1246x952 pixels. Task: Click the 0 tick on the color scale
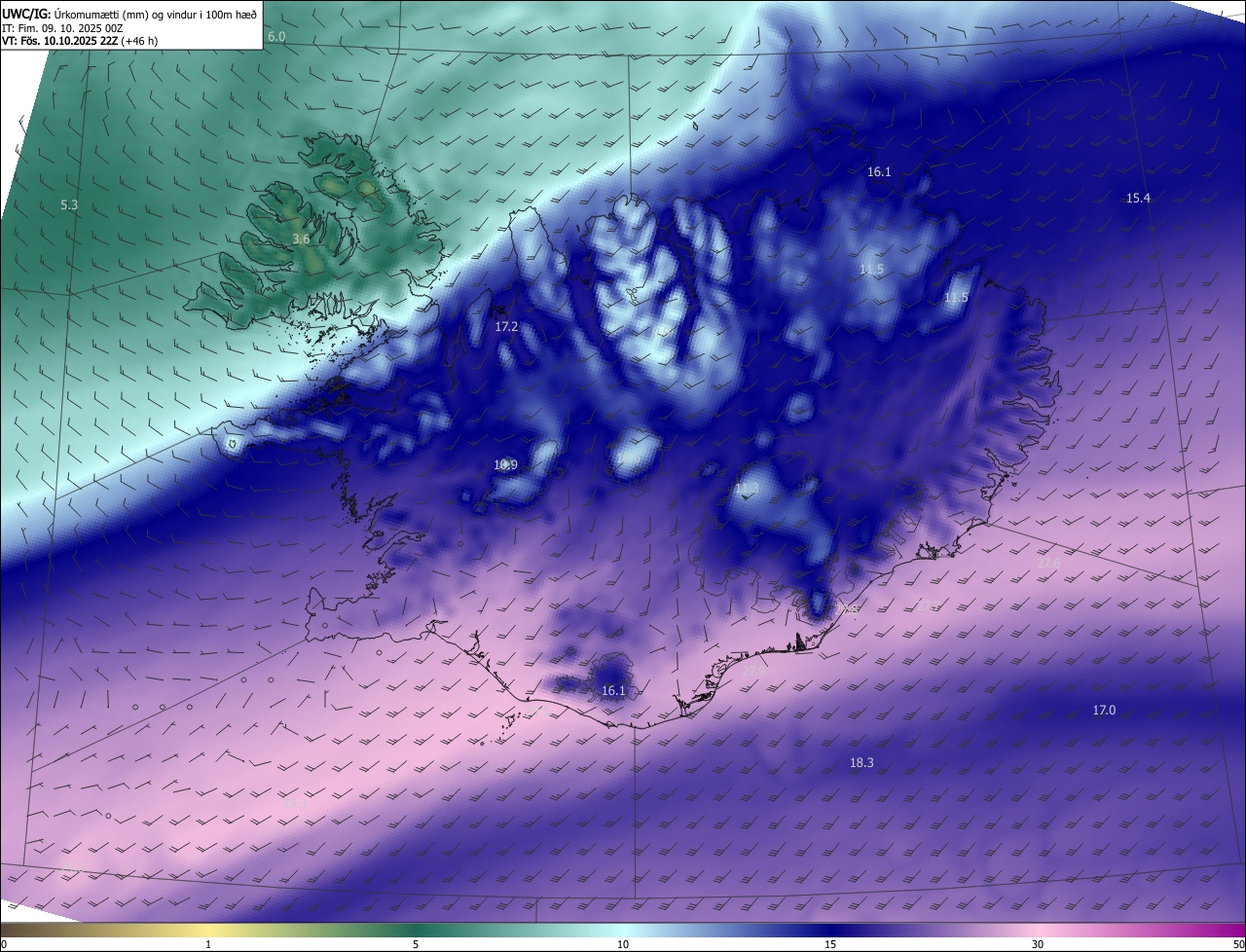pyautogui.click(x=3, y=944)
